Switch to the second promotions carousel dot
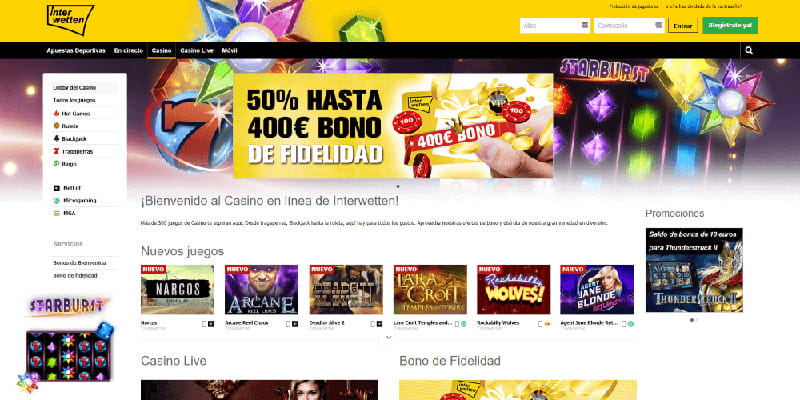800x400 pixels. click(697, 320)
